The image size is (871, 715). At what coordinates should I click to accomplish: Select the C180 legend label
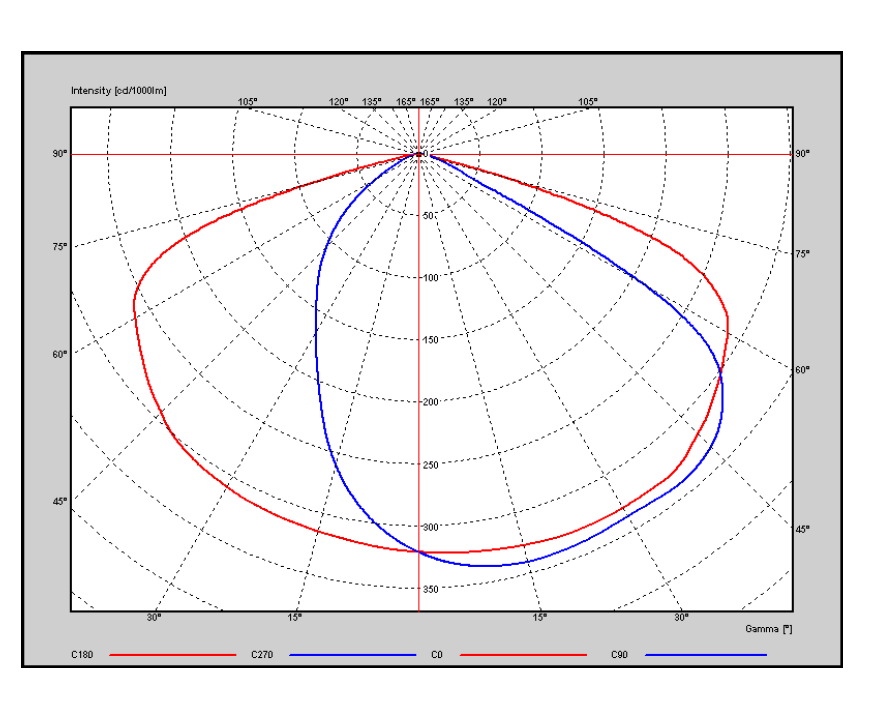coord(82,654)
